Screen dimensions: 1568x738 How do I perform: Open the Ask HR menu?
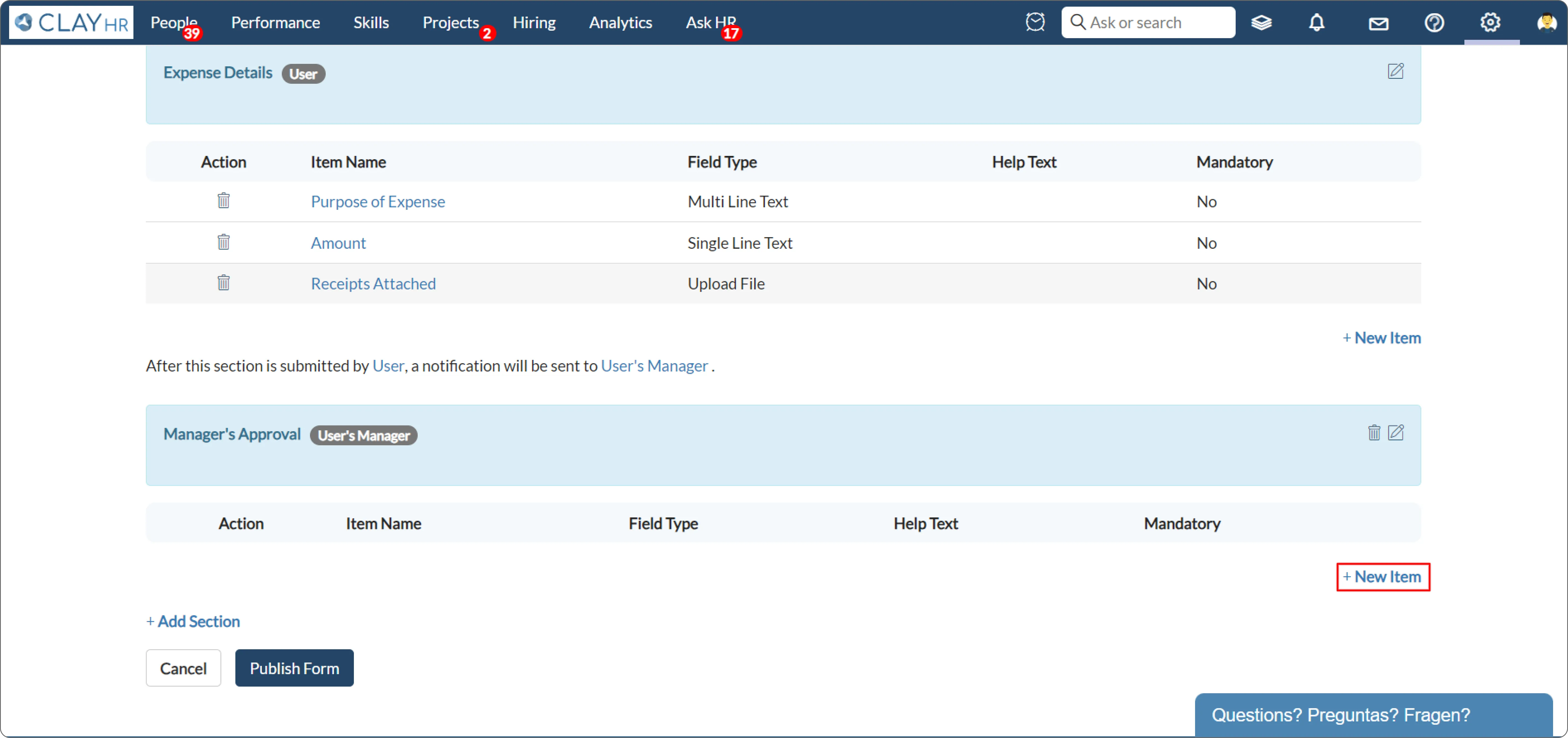click(x=710, y=23)
